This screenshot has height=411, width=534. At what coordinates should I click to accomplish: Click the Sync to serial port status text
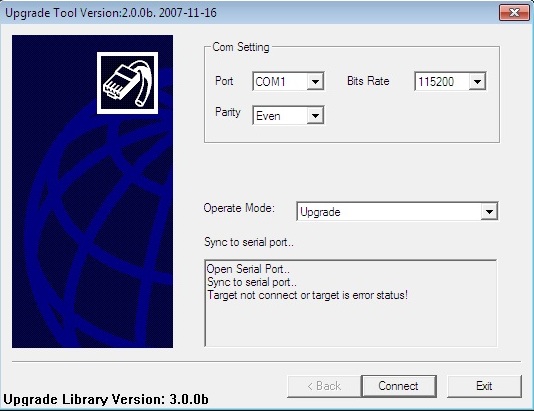(x=249, y=242)
